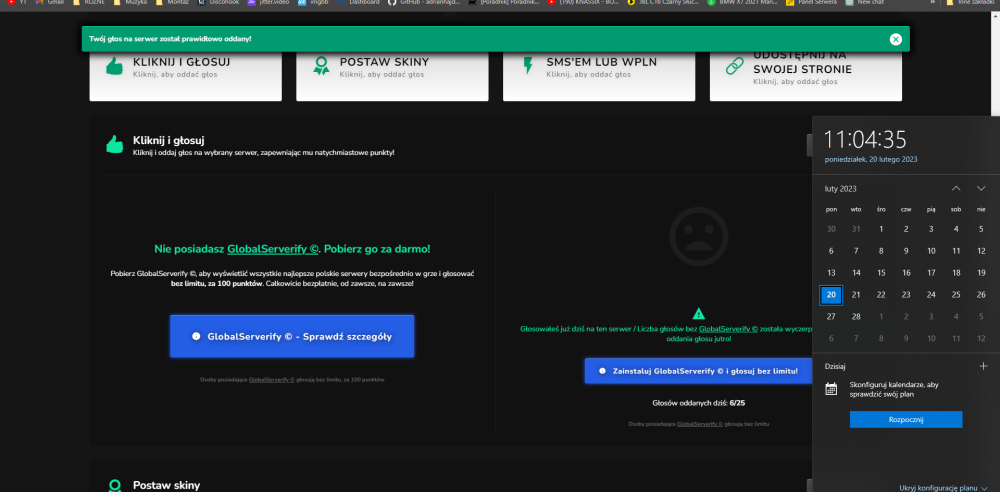Open the Muzyka bookmarks folder
1000x492 pixels.
pyautogui.click(x=132, y=3)
